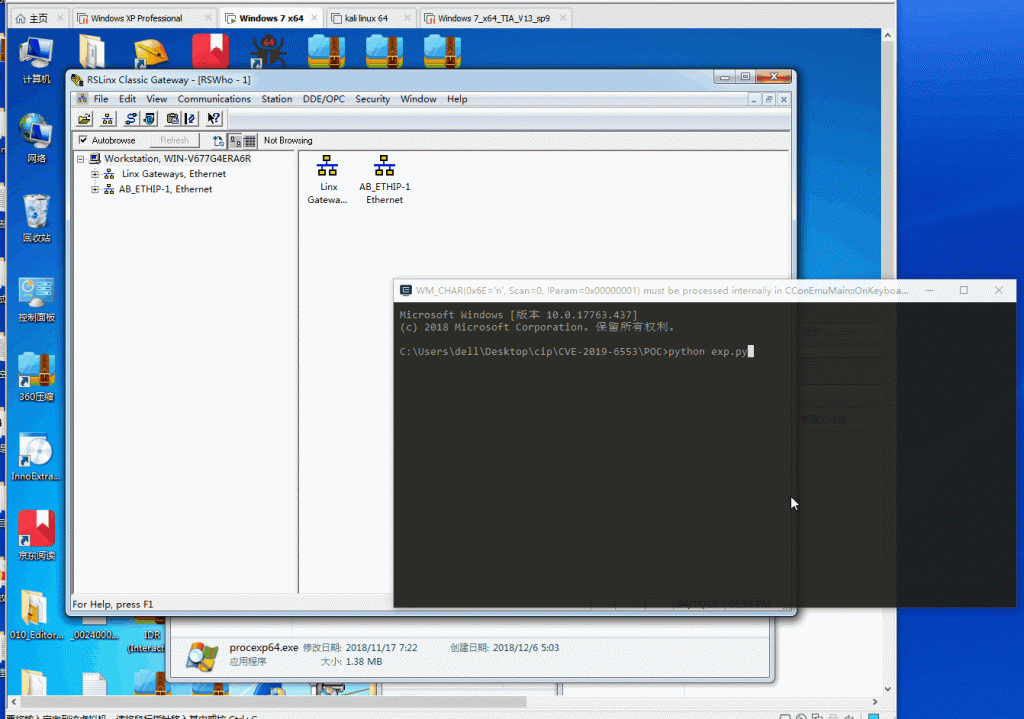The height and width of the screenshot is (719, 1024).
Task: Open the DDE/OPC menu
Action: point(323,99)
